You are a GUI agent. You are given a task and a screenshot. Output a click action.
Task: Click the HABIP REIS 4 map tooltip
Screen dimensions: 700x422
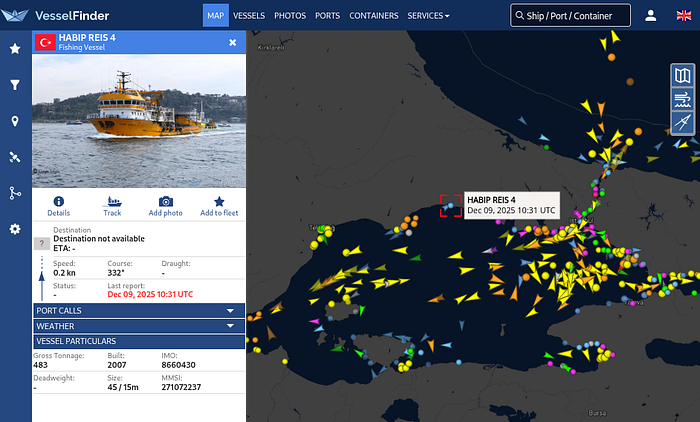point(512,205)
